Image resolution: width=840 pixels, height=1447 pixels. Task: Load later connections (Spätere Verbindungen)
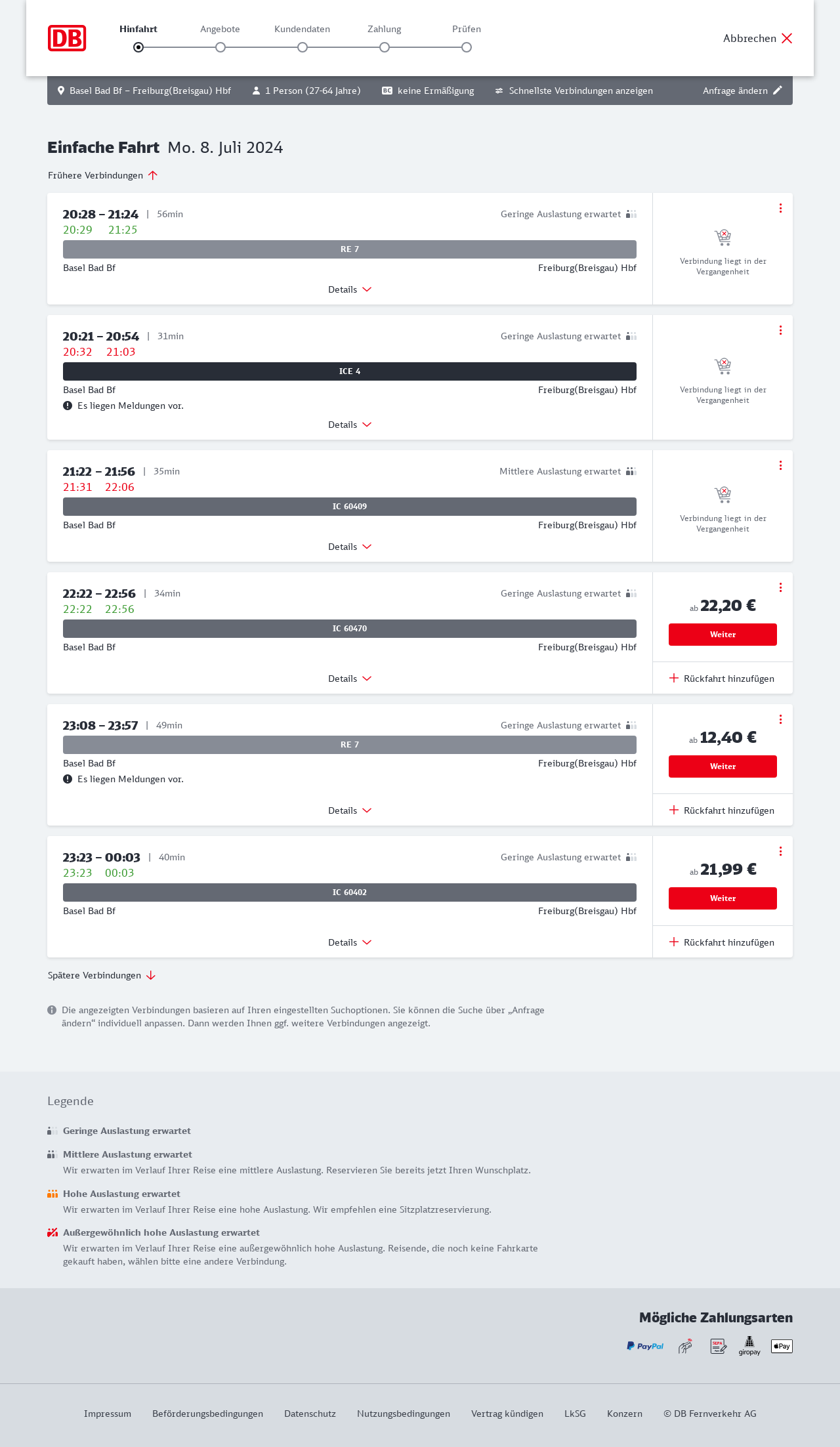pyautogui.click(x=102, y=975)
